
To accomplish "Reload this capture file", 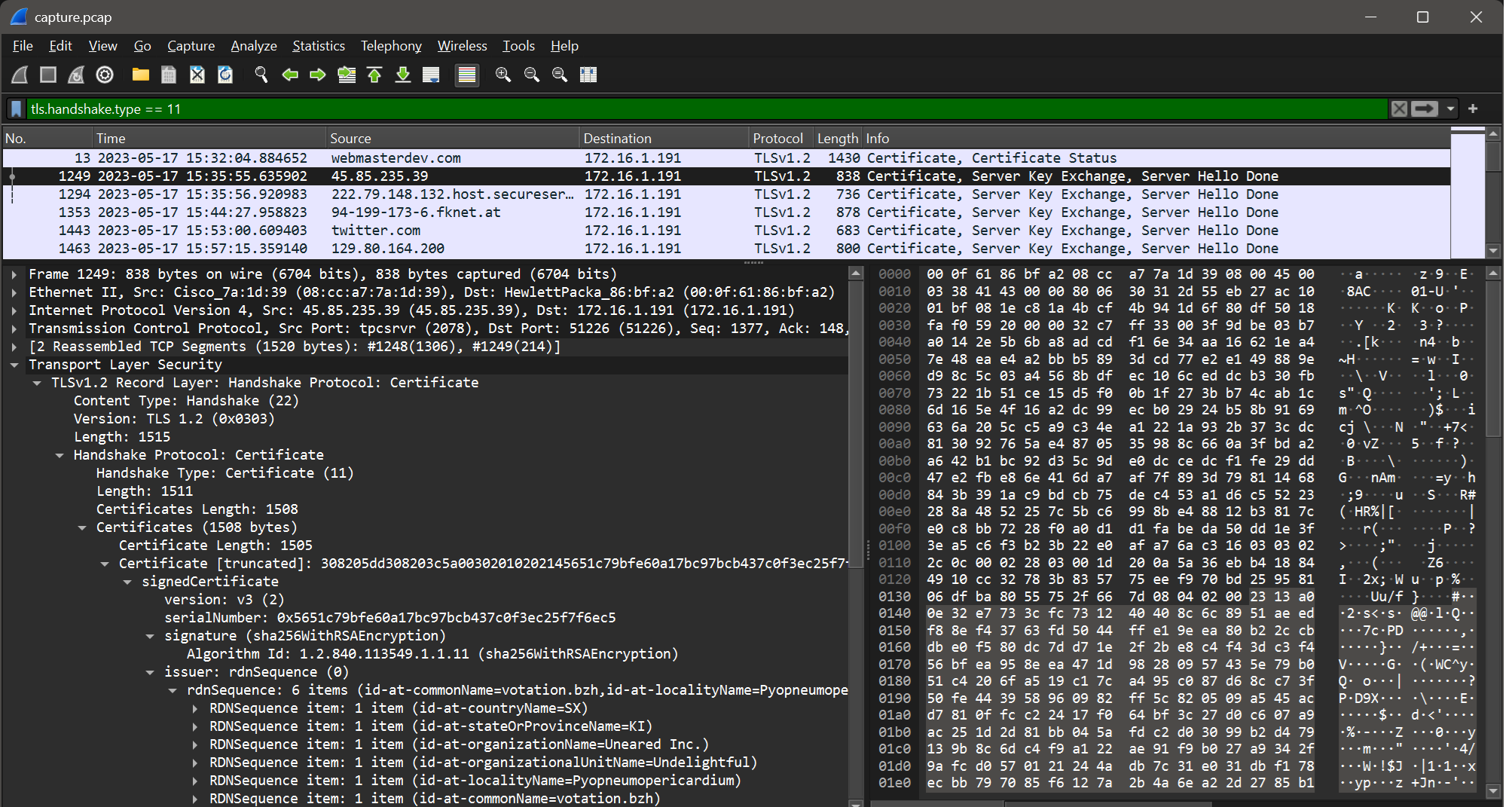I will [x=225, y=75].
